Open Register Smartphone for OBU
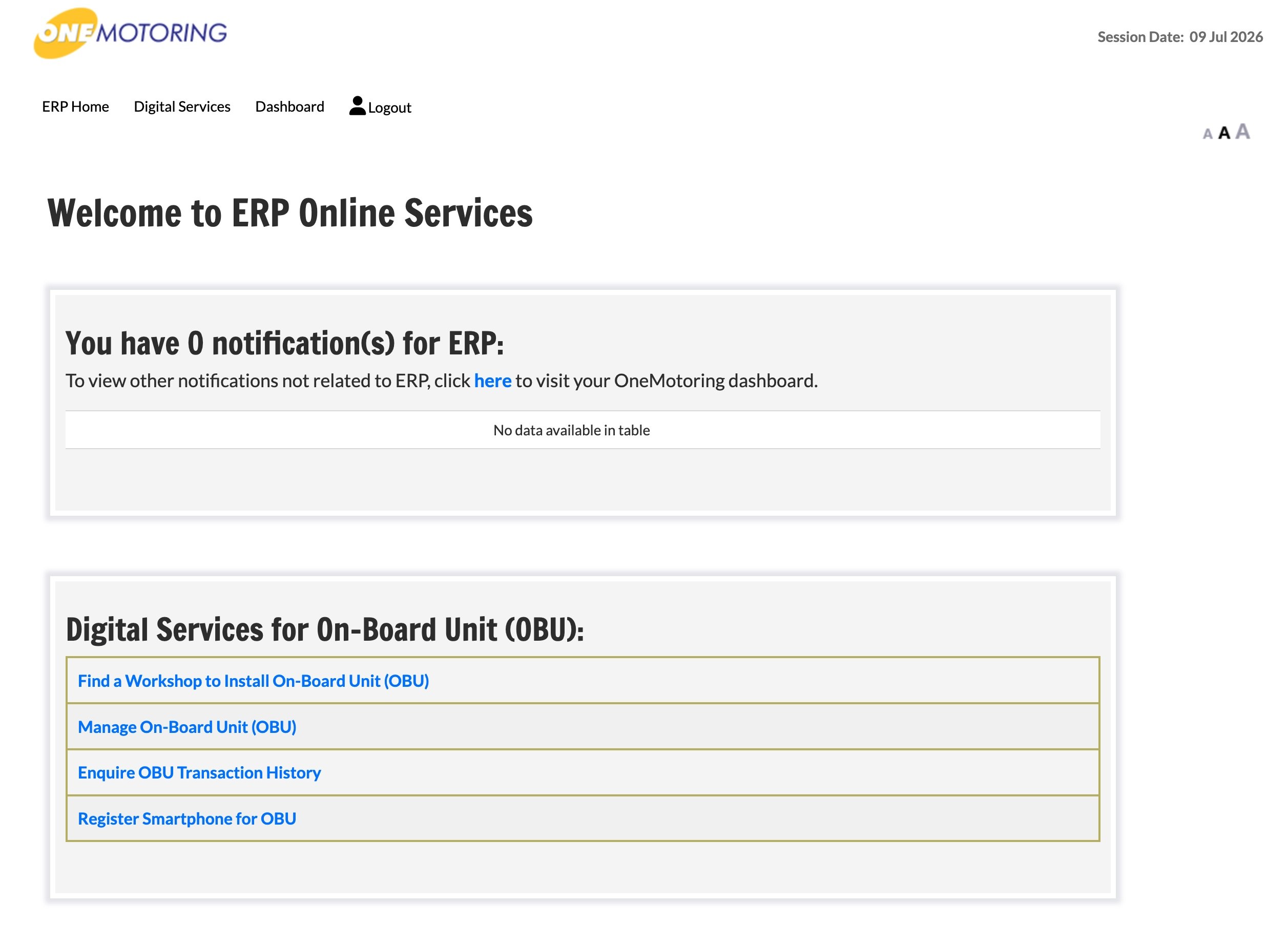This screenshot has width=1288, height=926. point(187,818)
